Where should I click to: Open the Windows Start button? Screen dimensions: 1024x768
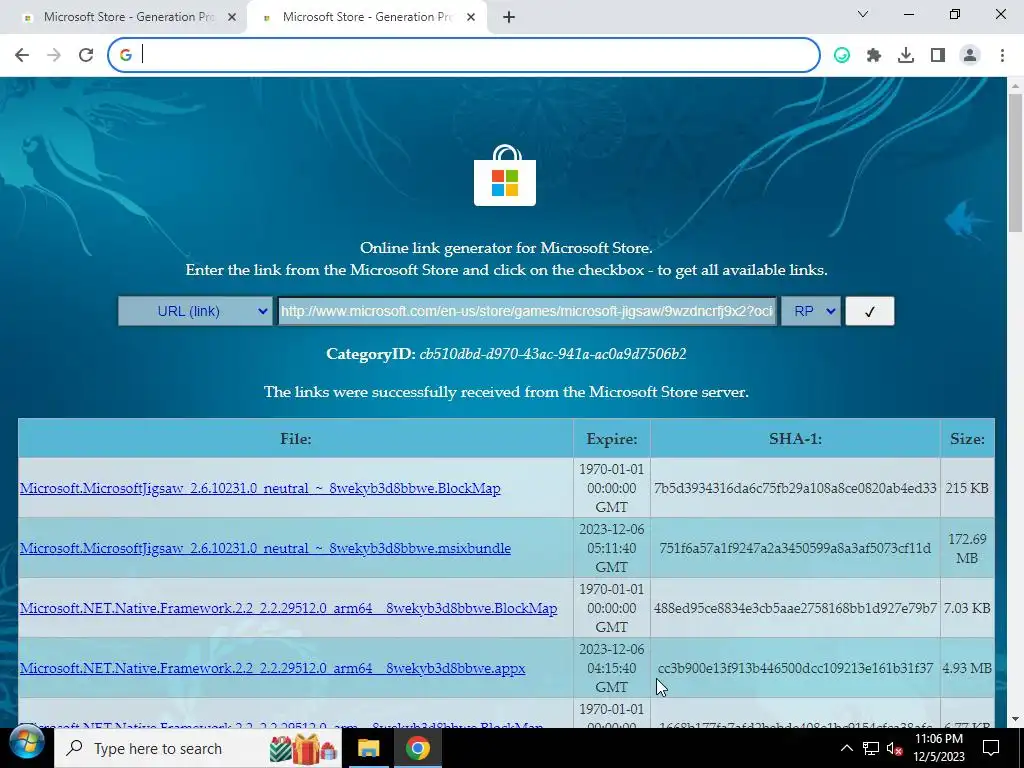point(26,744)
